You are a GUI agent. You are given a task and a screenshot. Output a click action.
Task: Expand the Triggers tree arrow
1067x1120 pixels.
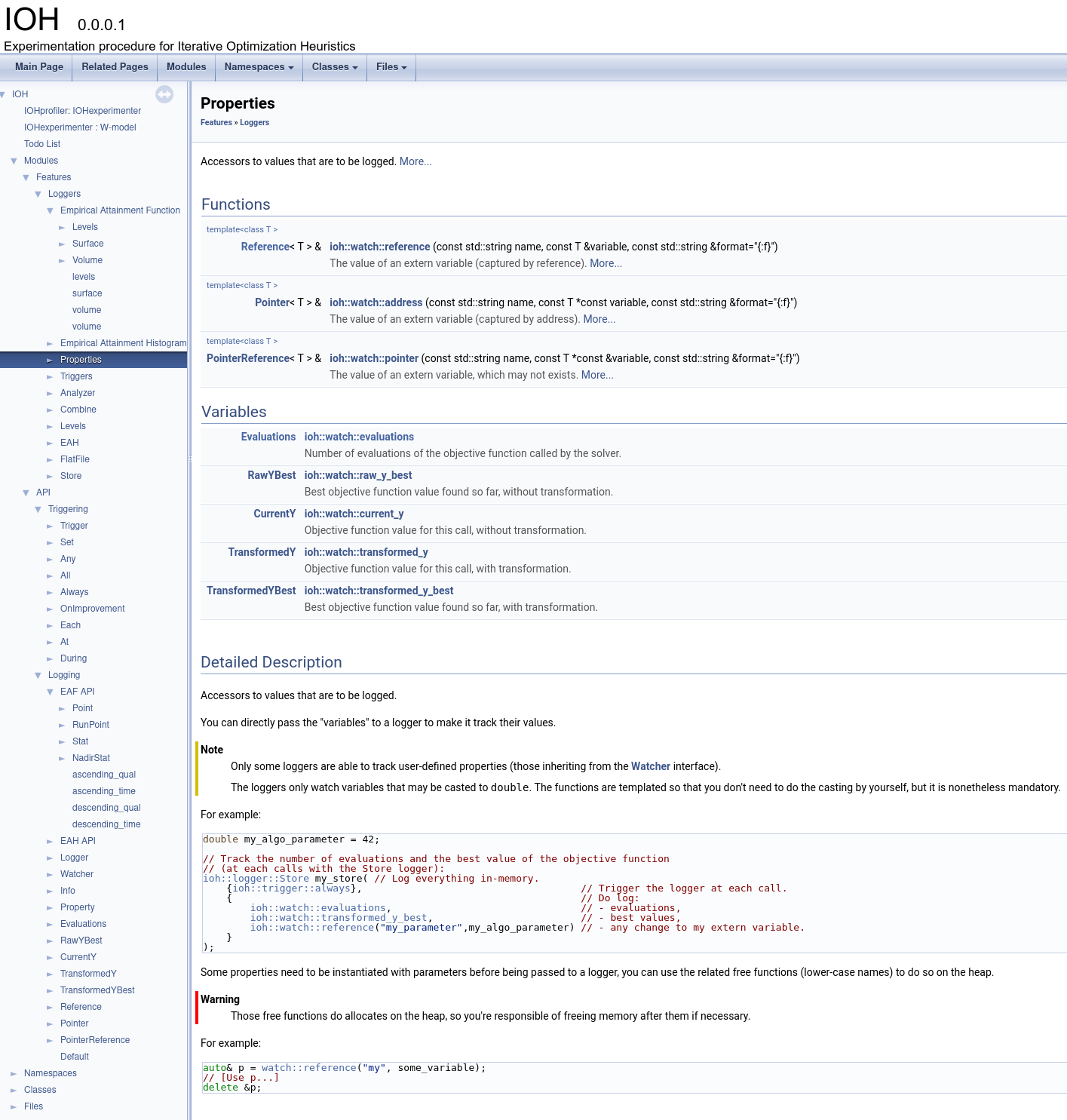(50, 376)
